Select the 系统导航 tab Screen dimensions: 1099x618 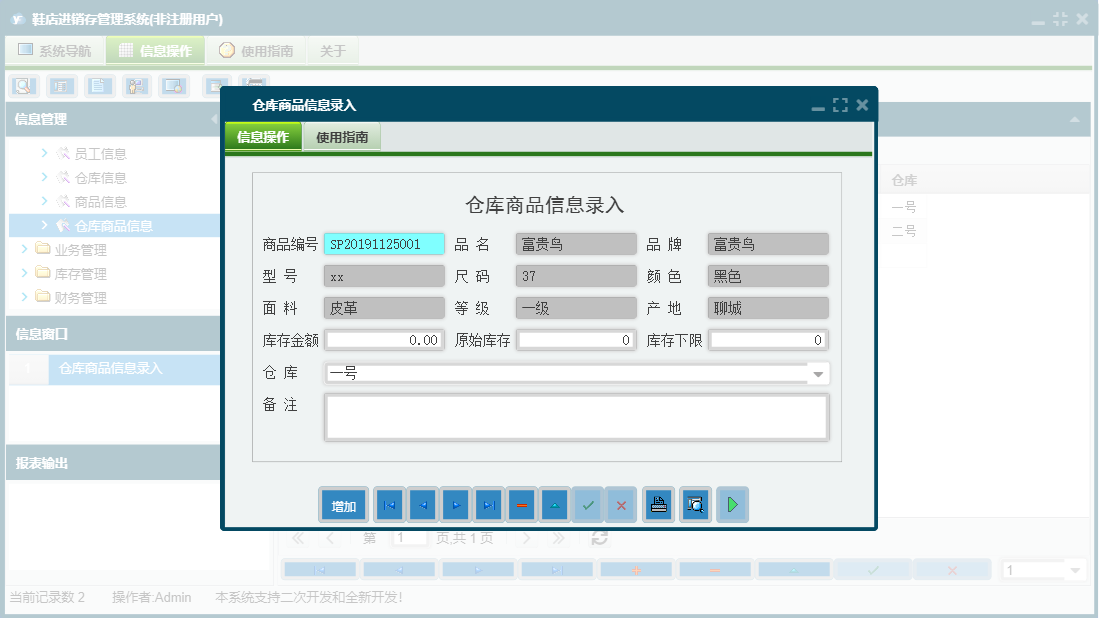point(54,49)
